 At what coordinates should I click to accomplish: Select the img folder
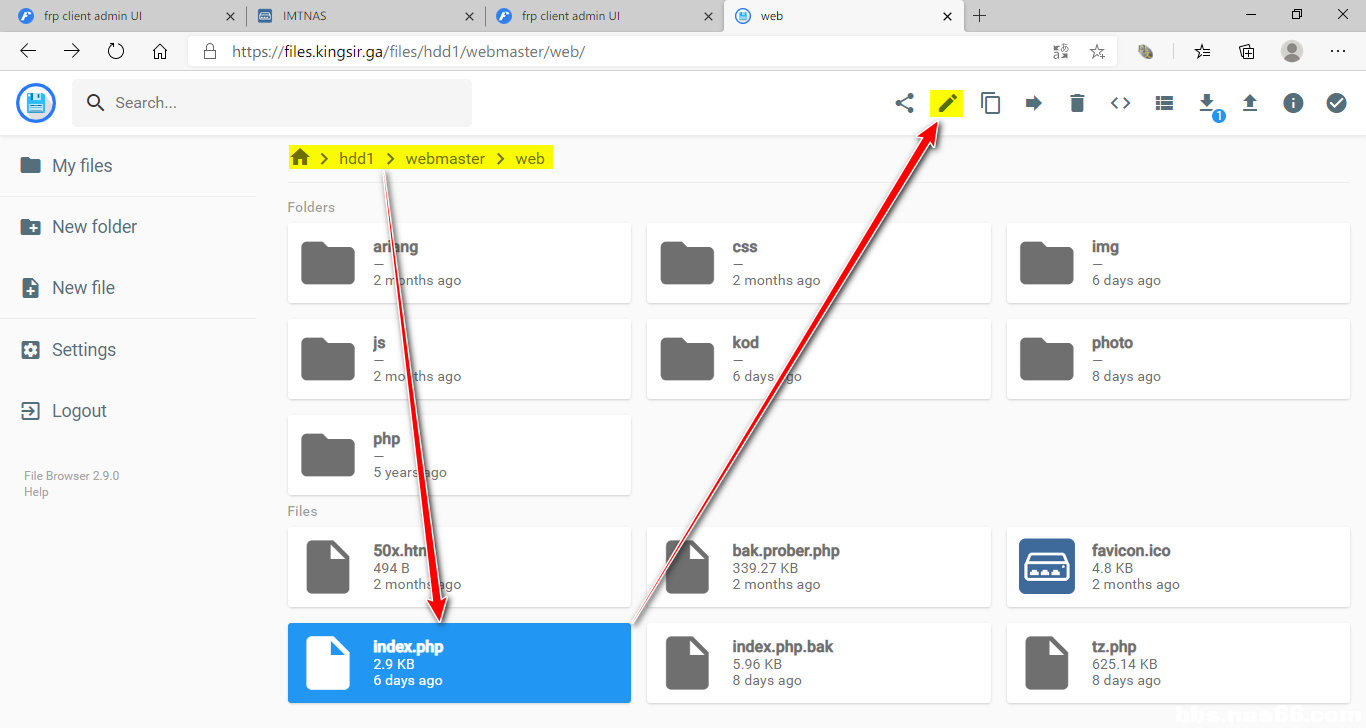[x=1178, y=263]
